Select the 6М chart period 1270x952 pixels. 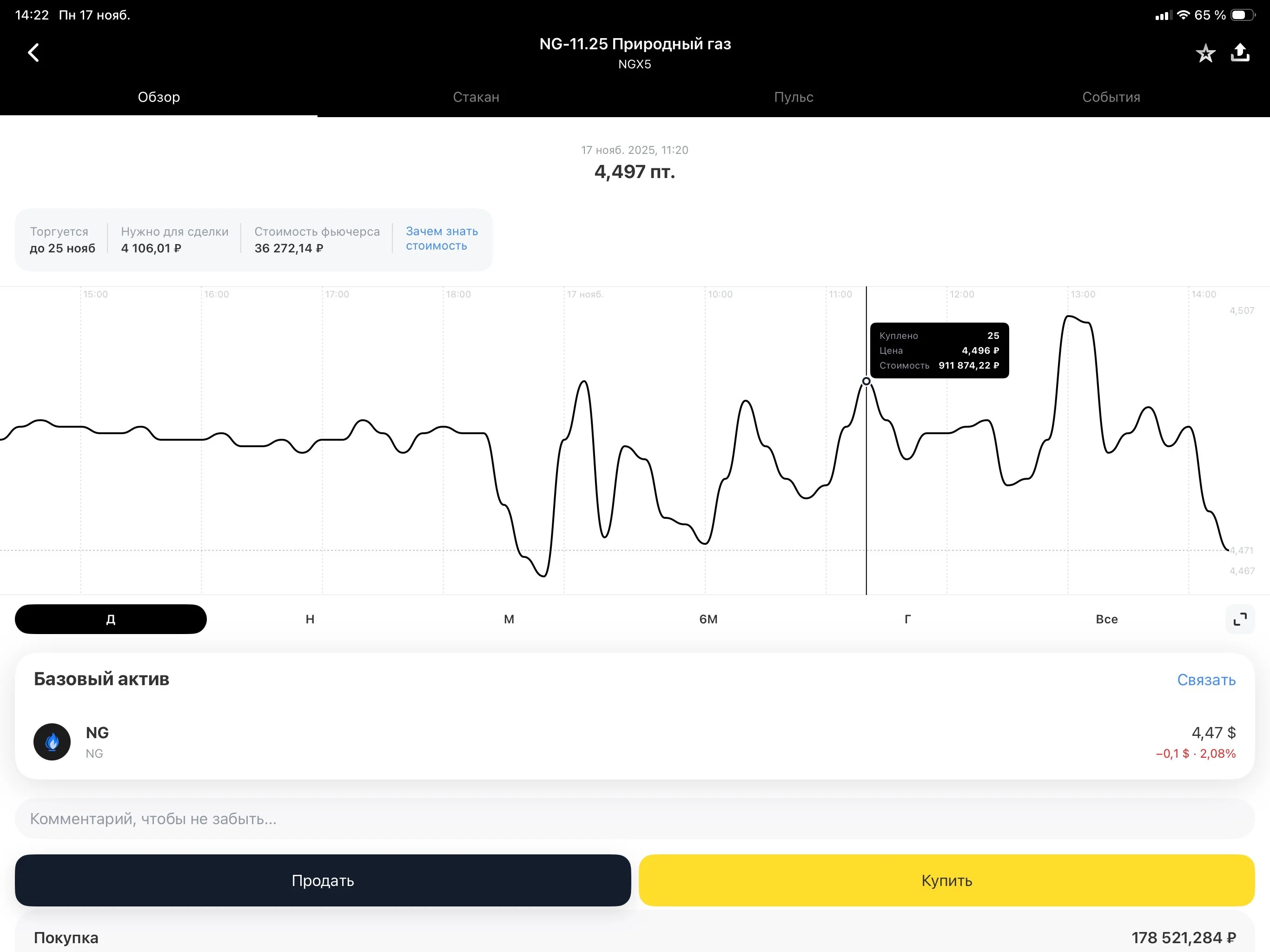coord(708,619)
